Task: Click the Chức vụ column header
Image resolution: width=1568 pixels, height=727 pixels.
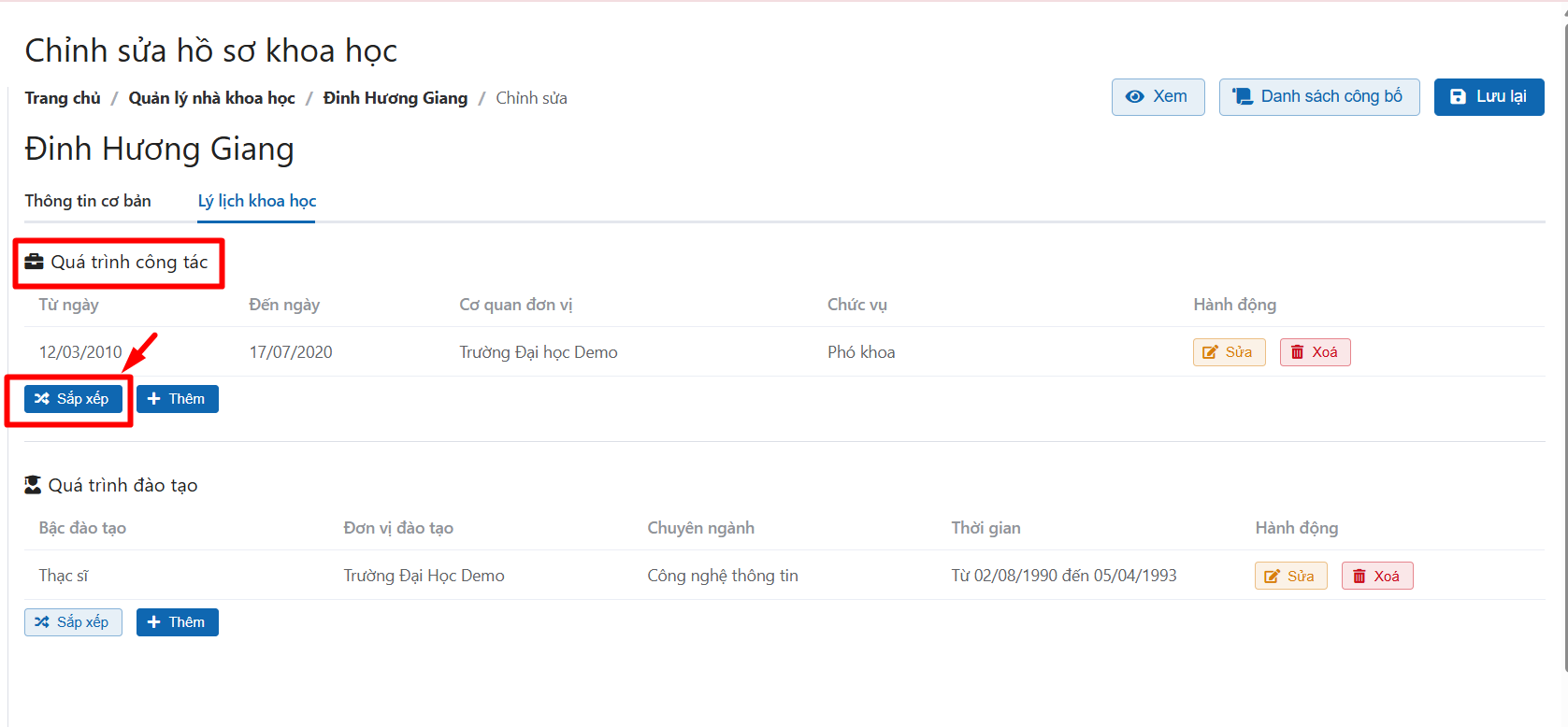Action: point(856,305)
